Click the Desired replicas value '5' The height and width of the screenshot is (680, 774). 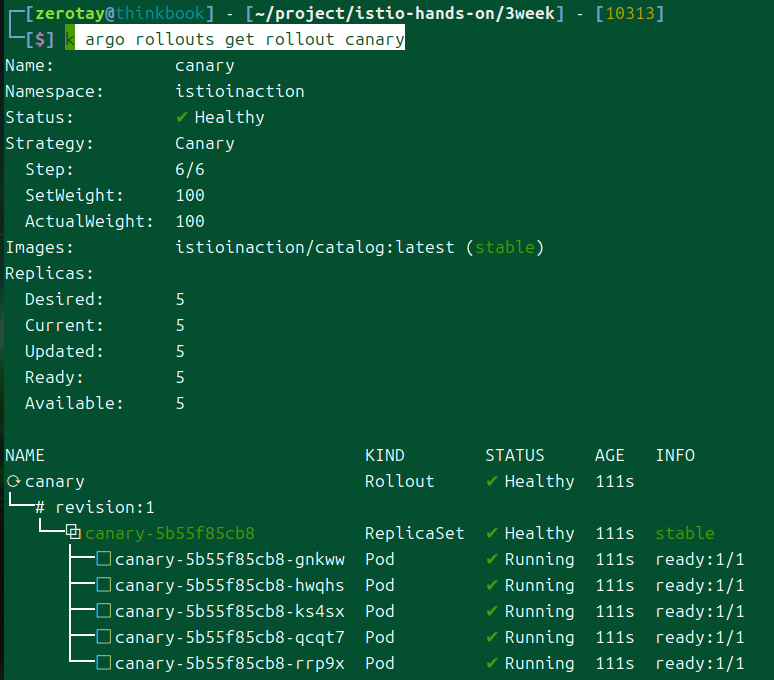click(x=180, y=299)
